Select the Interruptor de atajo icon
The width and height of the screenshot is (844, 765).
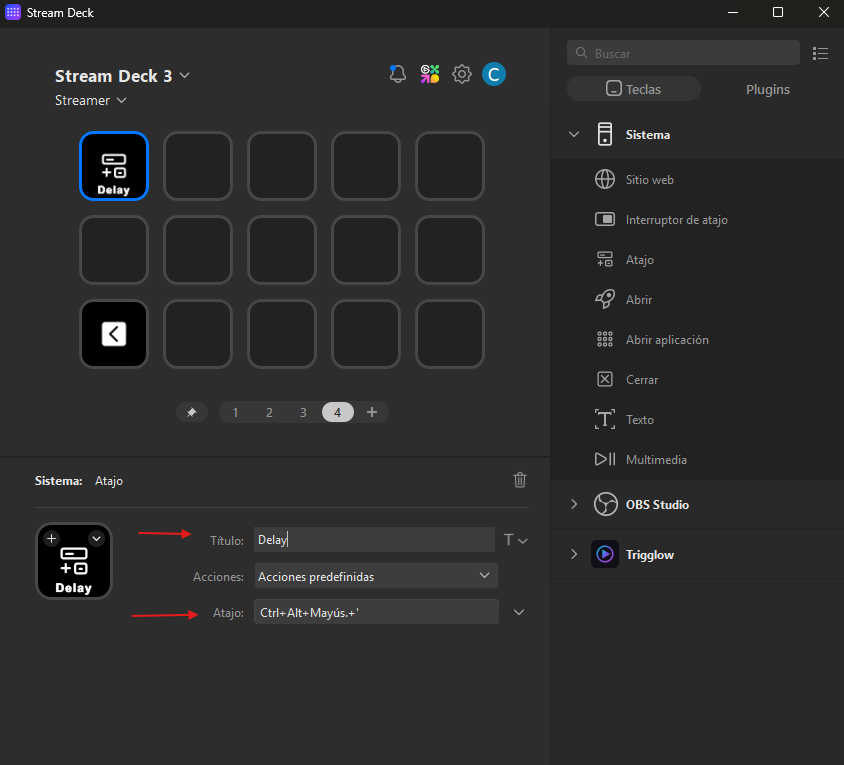[605, 220]
